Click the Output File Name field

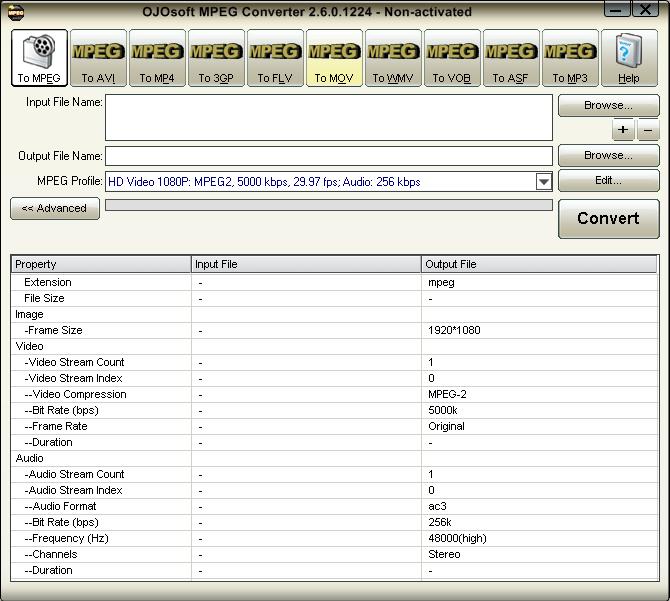coord(329,156)
